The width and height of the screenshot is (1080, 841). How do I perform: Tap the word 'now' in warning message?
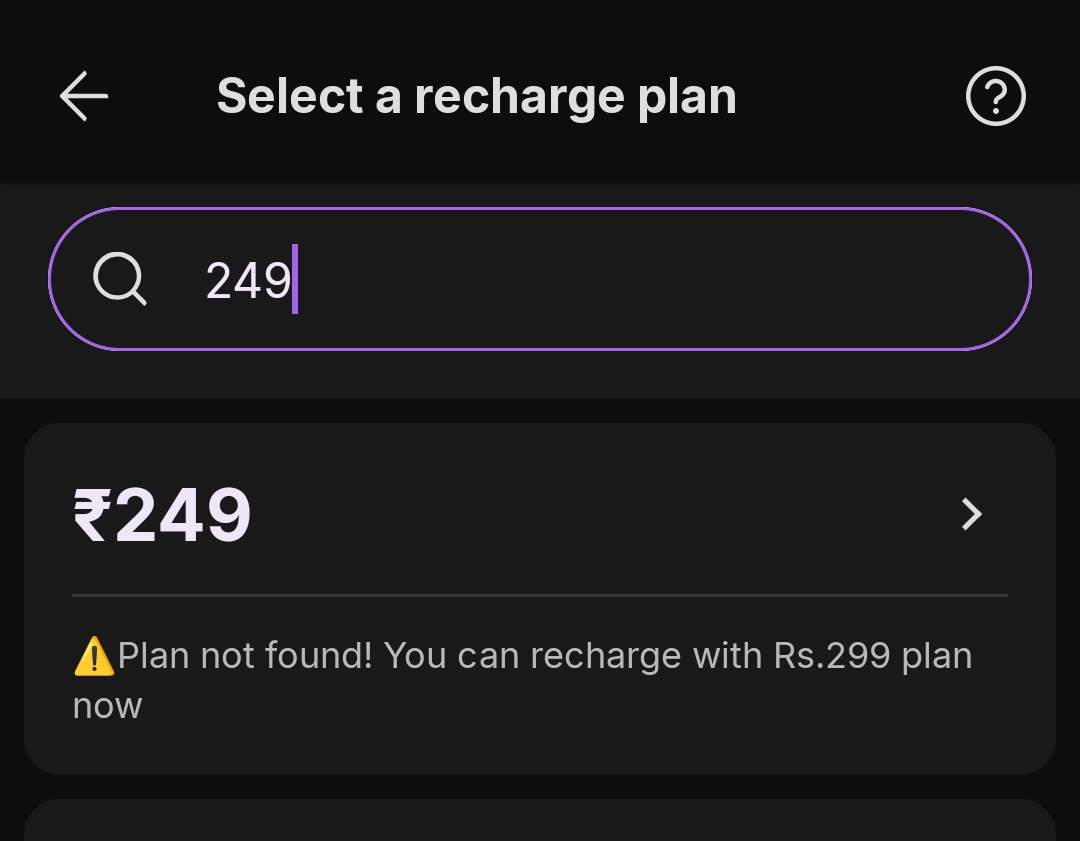[x=107, y=706]
